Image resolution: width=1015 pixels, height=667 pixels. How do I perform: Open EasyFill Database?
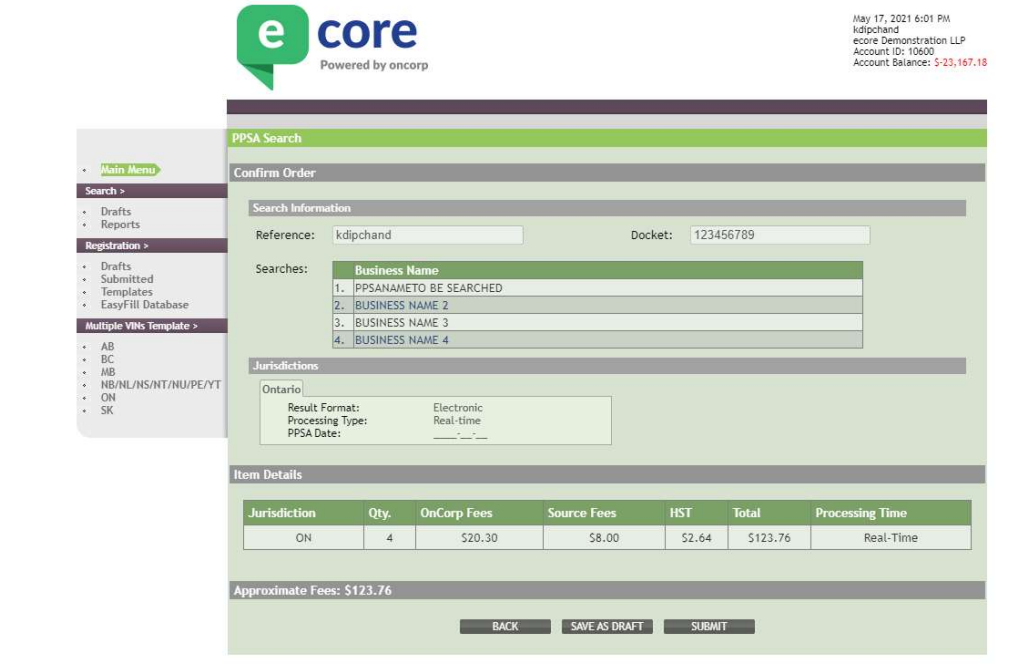tap(144, 304)
